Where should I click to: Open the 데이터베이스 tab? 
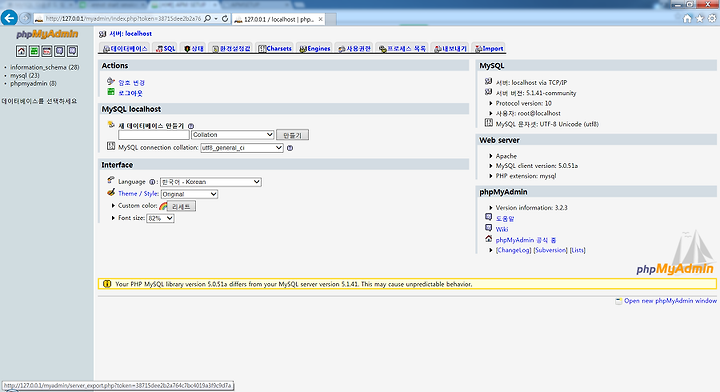click(124, 48)
